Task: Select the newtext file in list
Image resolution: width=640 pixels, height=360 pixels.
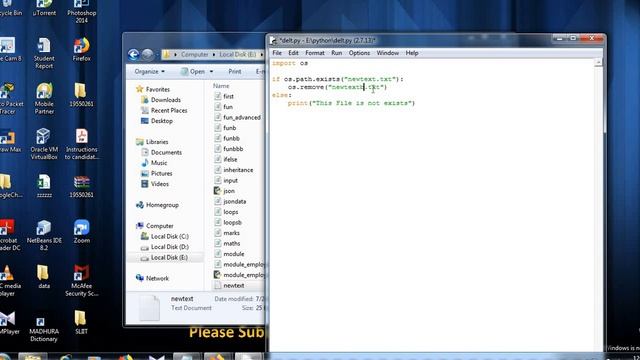Action: pyautogui.click(x=229, y=286)
